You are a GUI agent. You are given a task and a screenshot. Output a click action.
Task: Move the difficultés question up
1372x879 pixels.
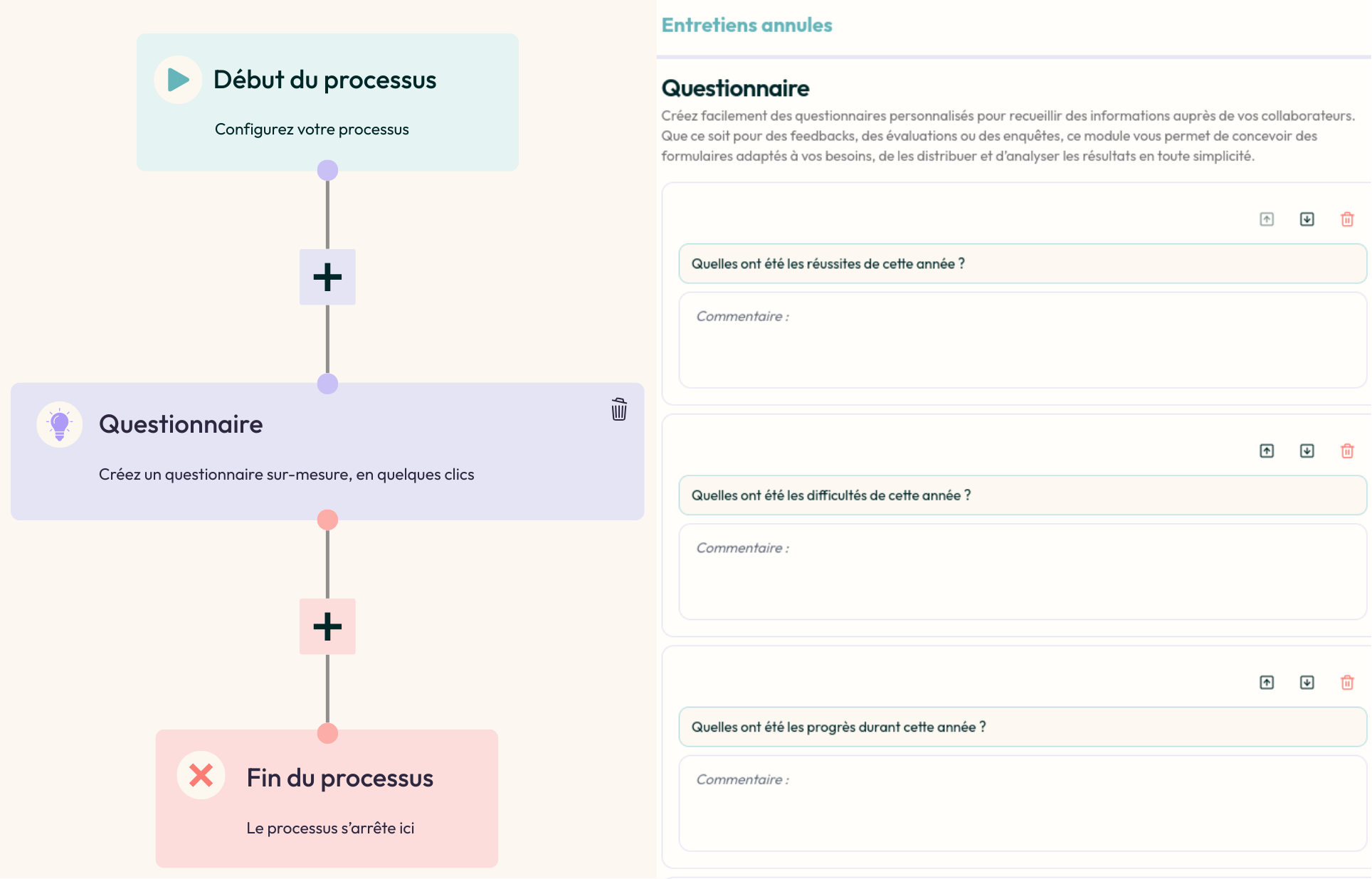[1266, 451]
